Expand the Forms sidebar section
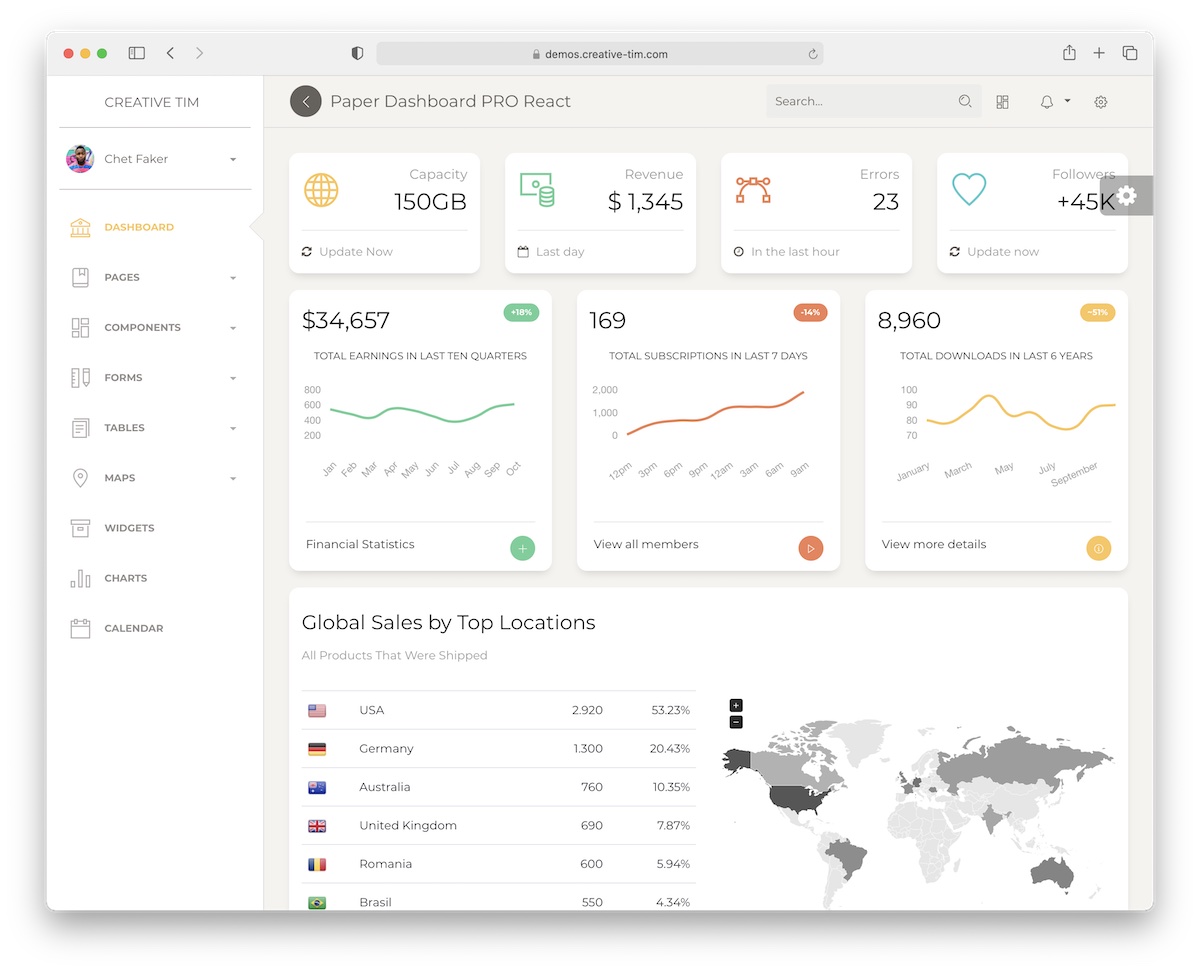Viewport: 1200px width, 972px height. [x=123, y=377]
